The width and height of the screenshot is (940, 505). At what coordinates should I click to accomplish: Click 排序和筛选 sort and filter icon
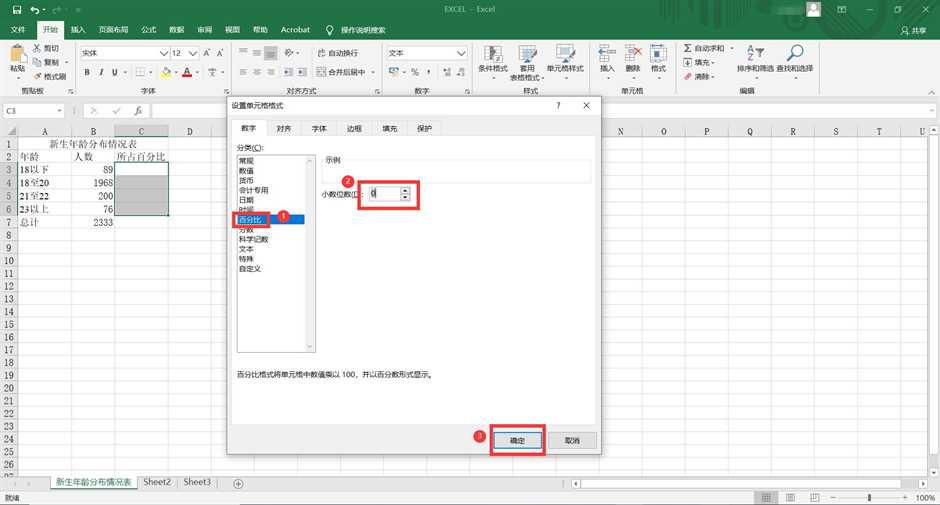tap(756, 54)
